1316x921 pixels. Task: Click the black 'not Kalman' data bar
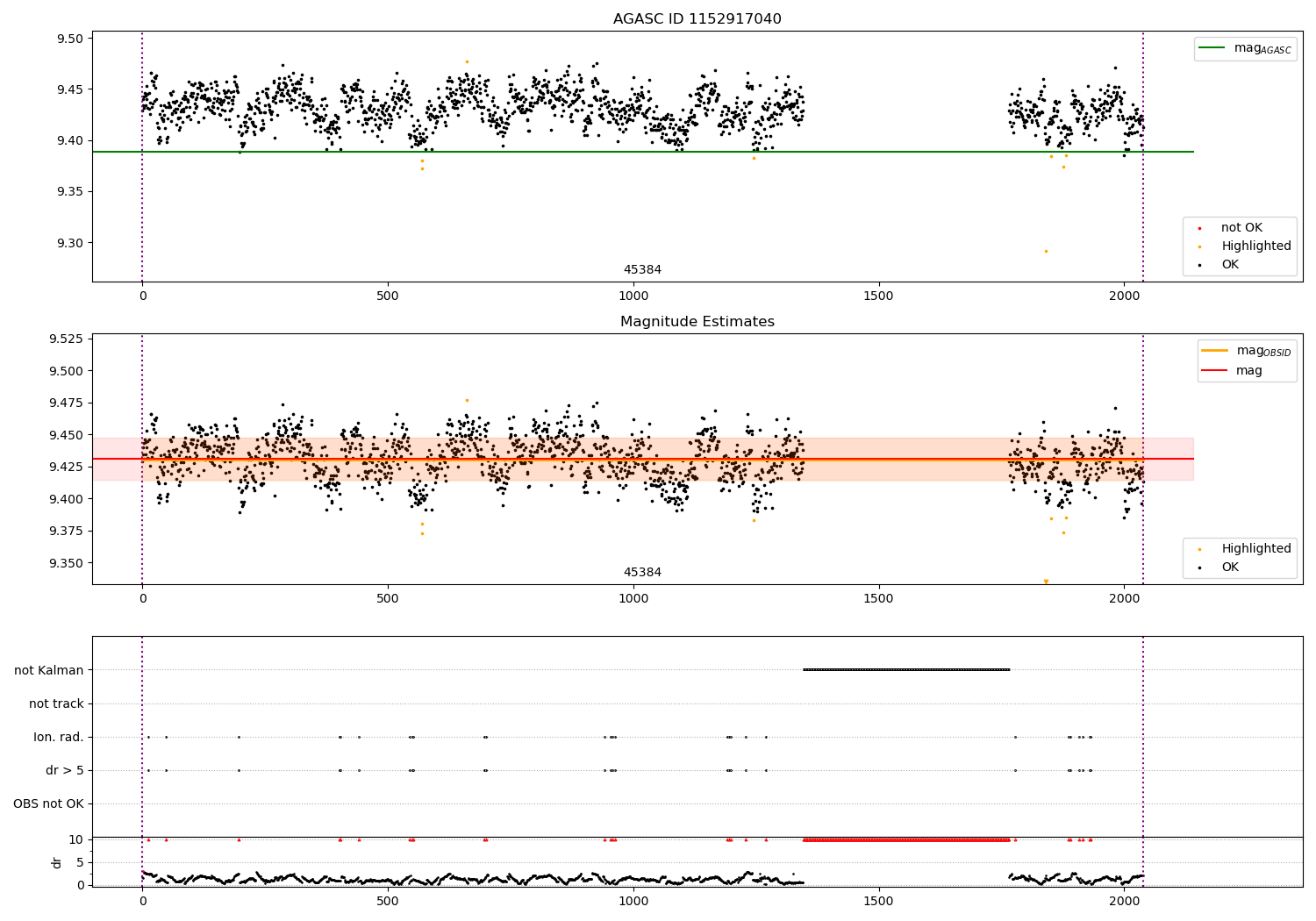[906, 670]
